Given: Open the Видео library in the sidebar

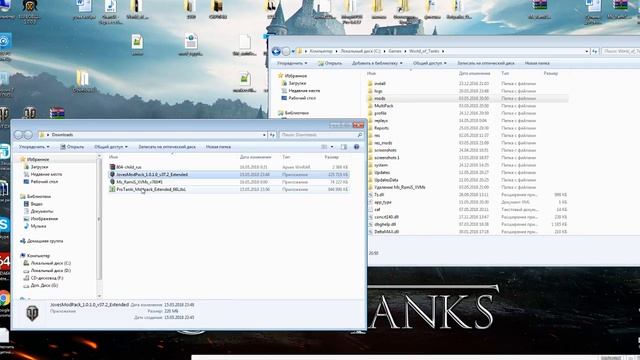Looking at the screenshot, I should (36, 204).
